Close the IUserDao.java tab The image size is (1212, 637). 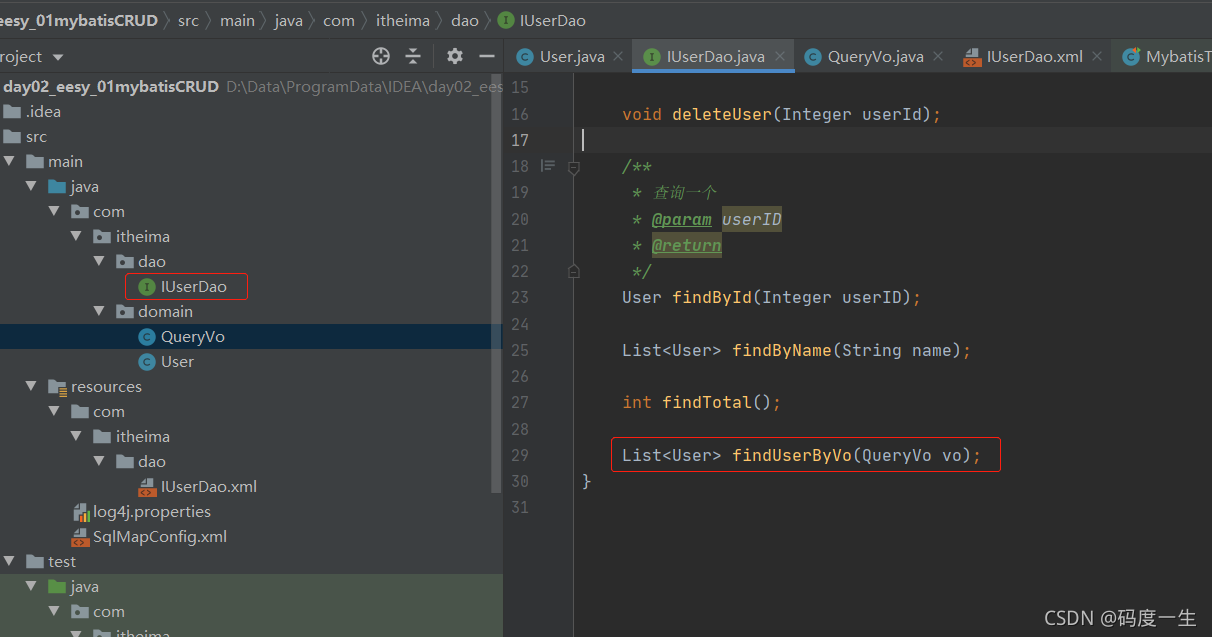780,57
